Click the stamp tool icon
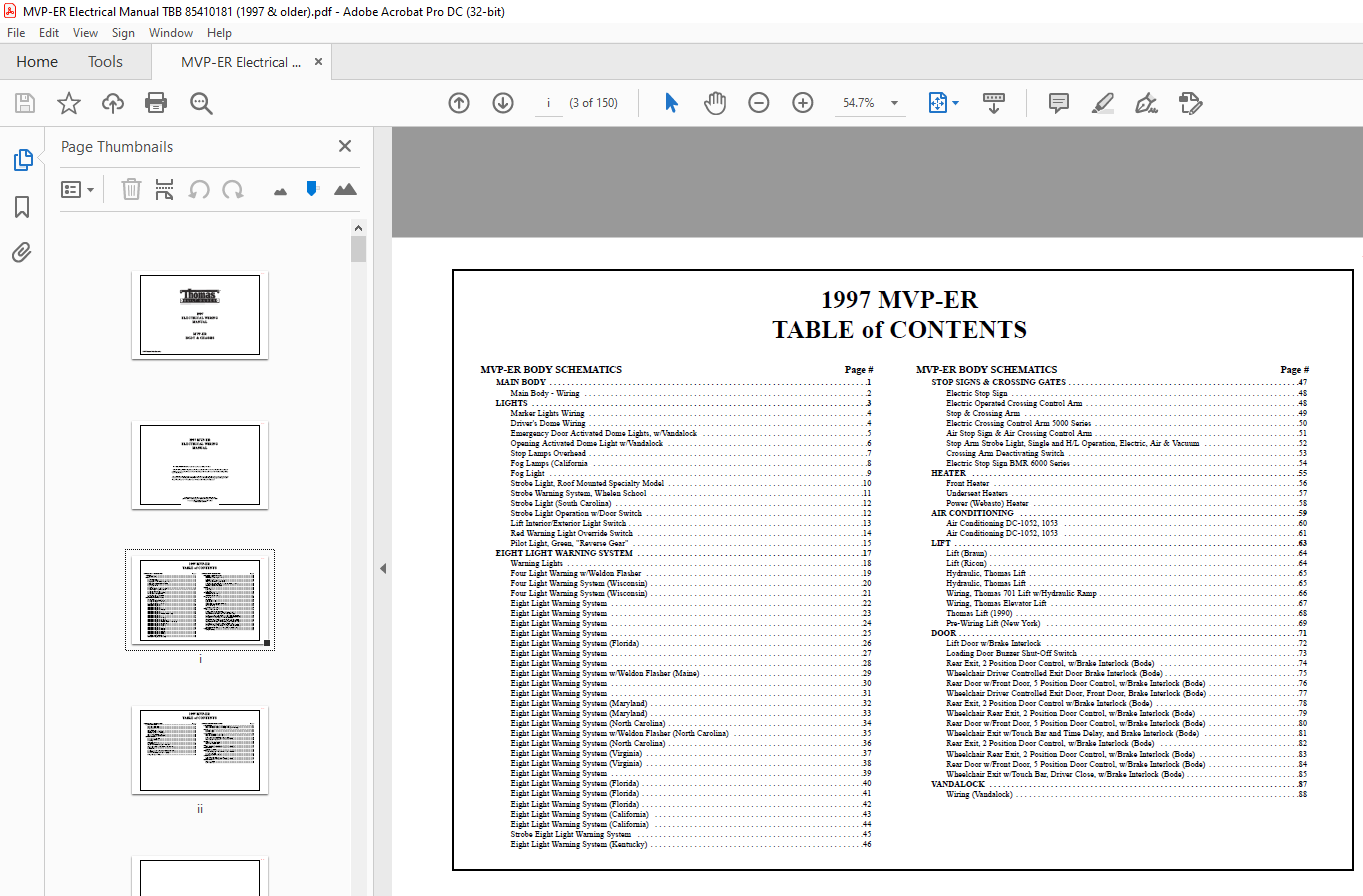This screenshot has height=896, width=1363. pos(1190,103)
